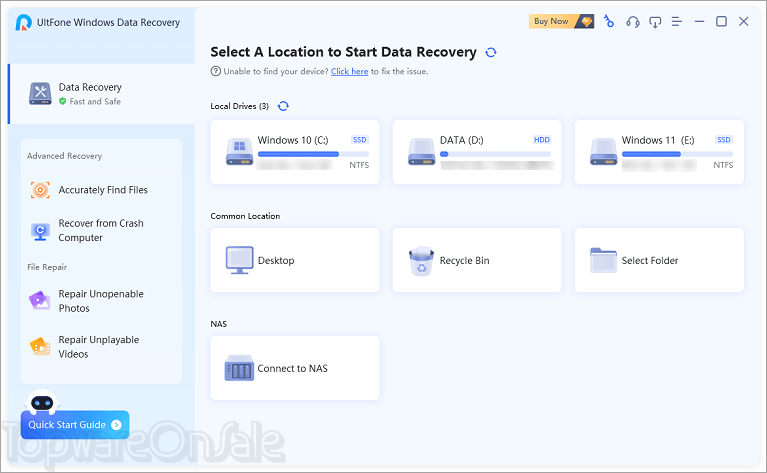
Task: Open Repair Unopenable Photos
Action: (x=101, y=301)
